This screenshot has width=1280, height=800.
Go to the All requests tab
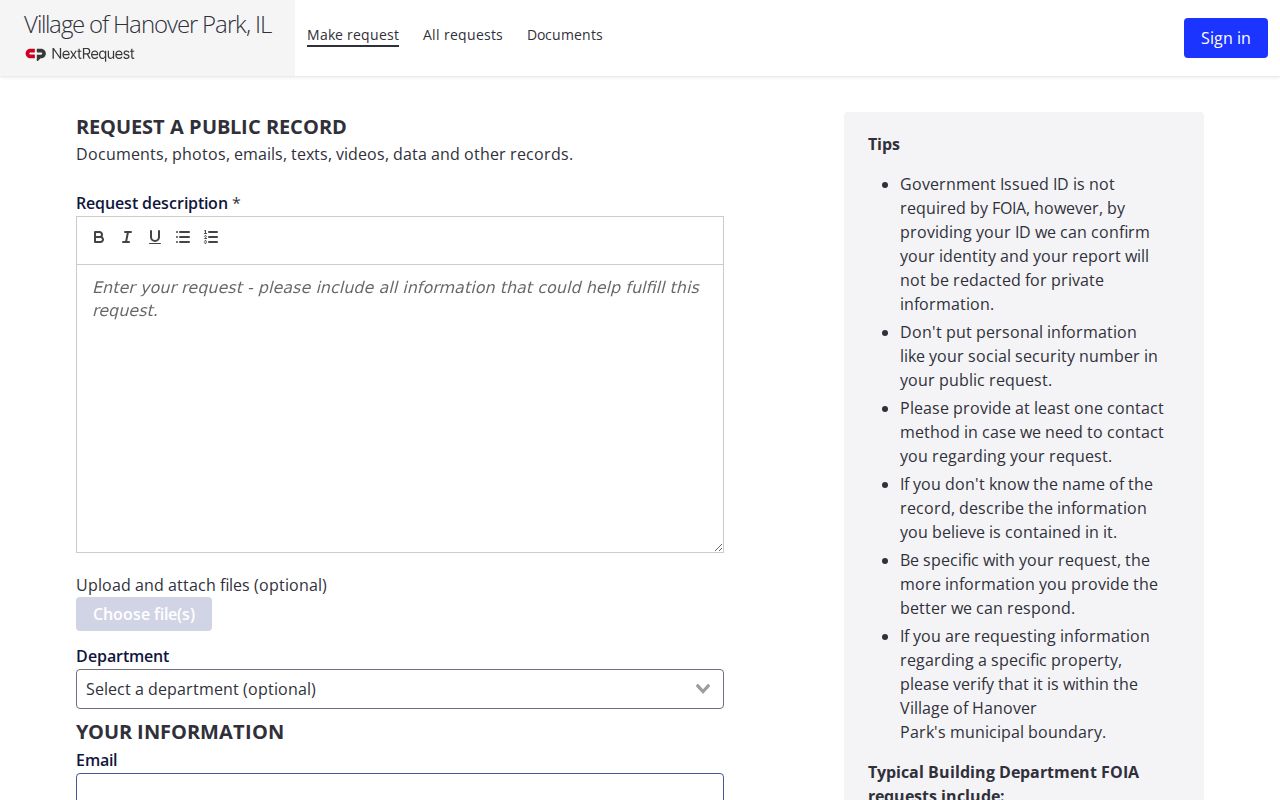pos(463,35)
